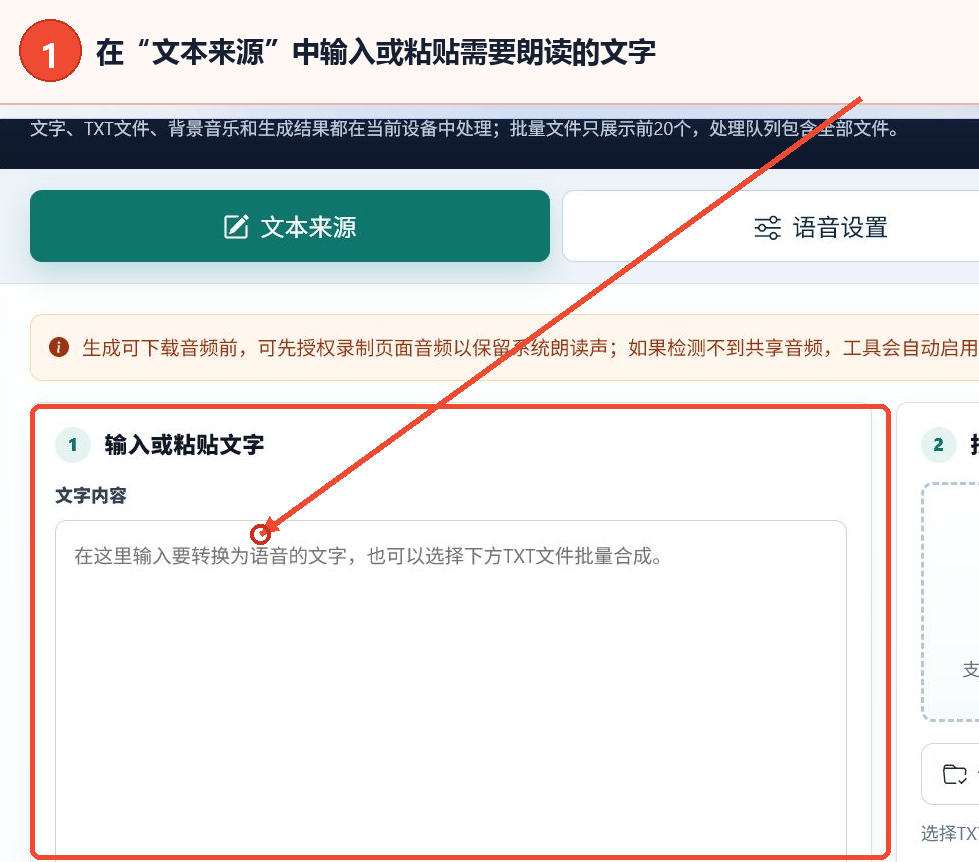Click the folder icon button below the dashed box
The image size is (979, 862).
coord(950,774)
